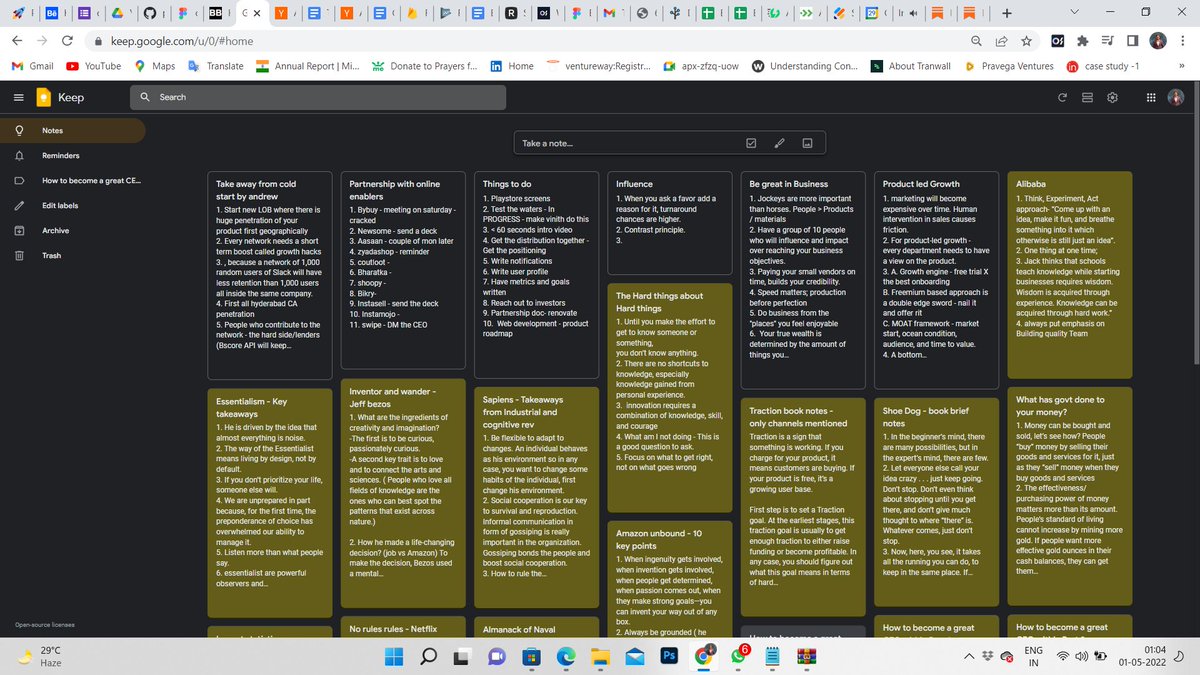1200x675 pixels.
Task: Create a new note with drawing icon
Action: [780, 143]
